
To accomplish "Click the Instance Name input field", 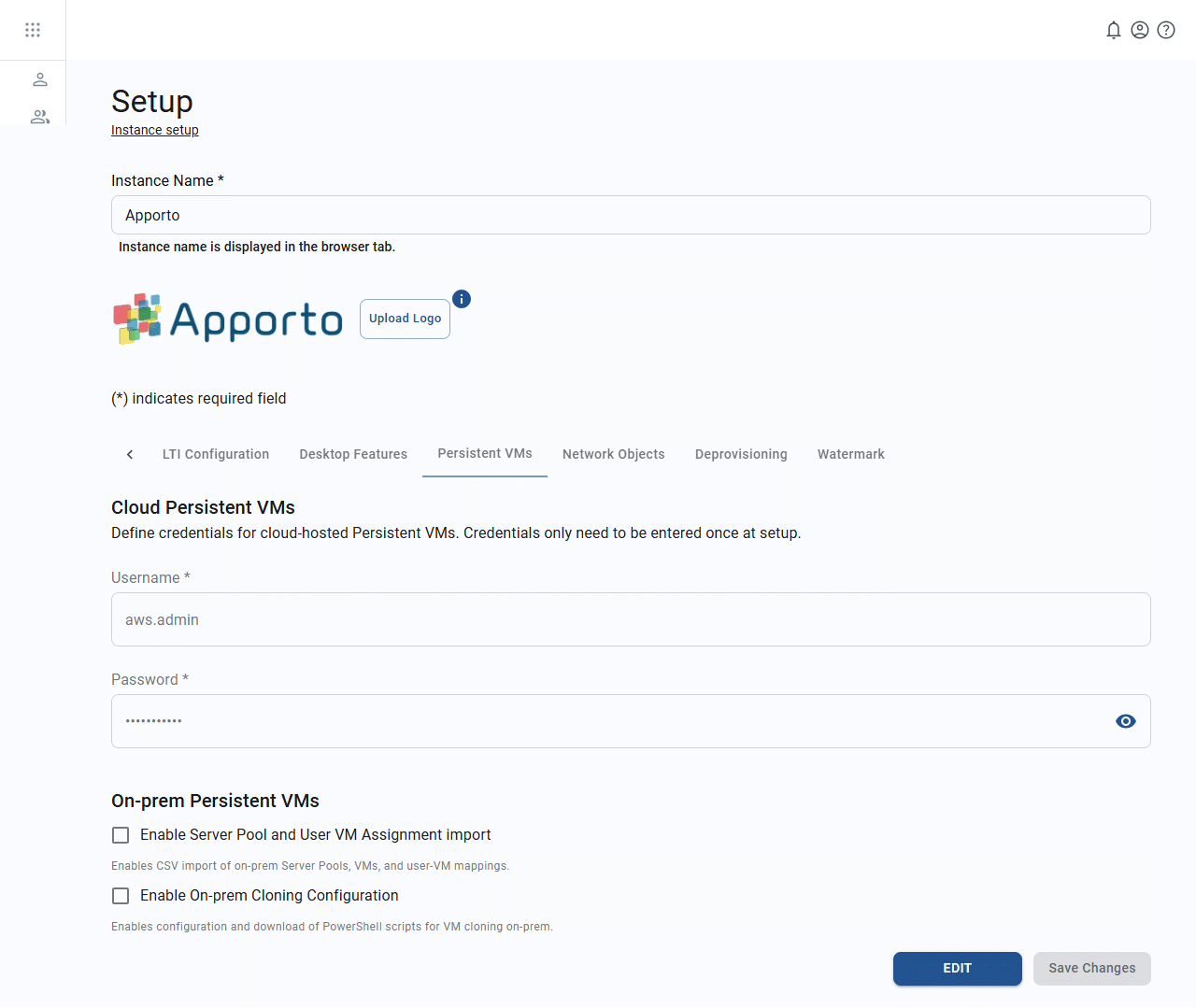I will tap(631, 215).
